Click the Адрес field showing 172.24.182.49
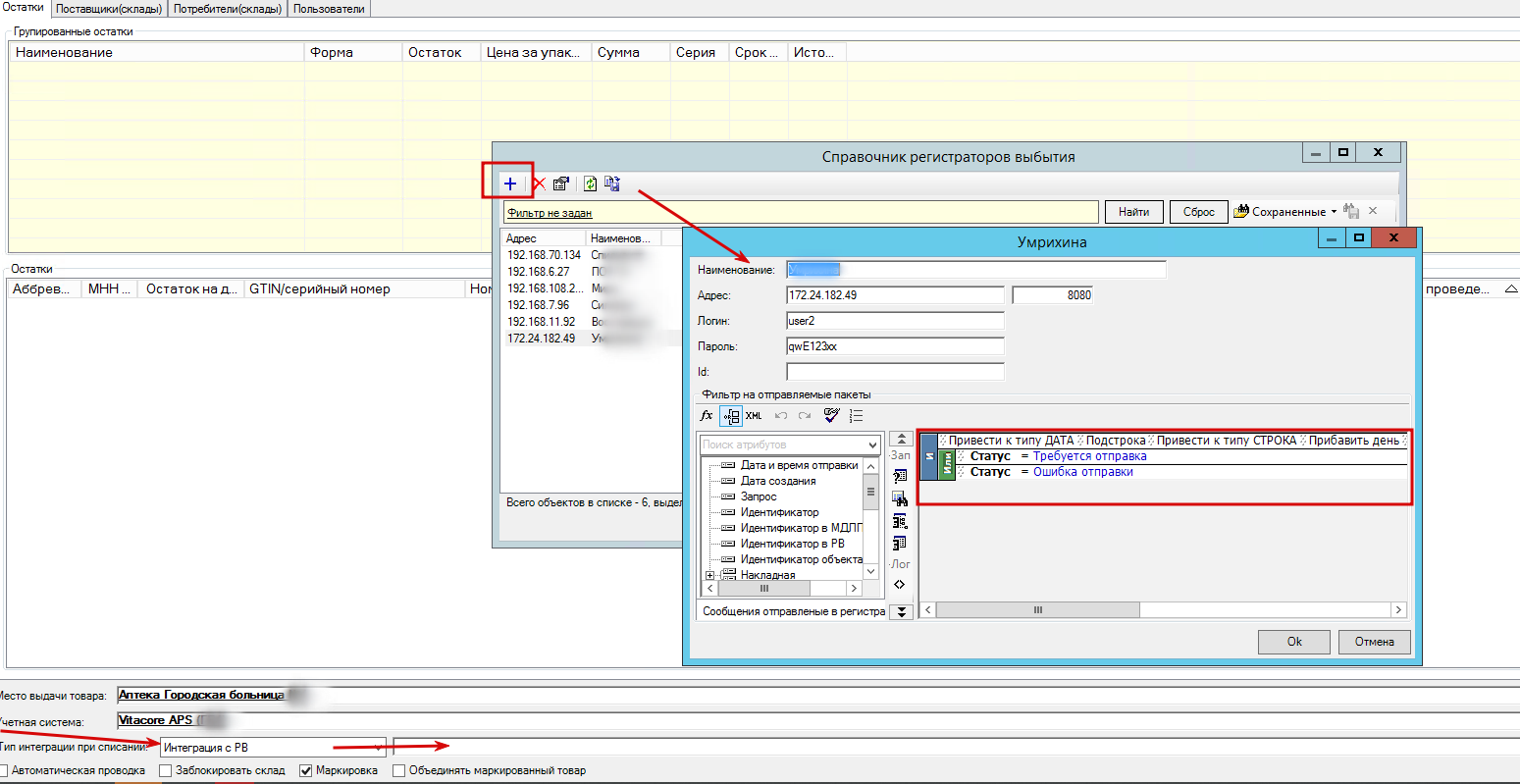Image resolution: width=1520 pixels, height=784 pixels. [x=895, y=294]
